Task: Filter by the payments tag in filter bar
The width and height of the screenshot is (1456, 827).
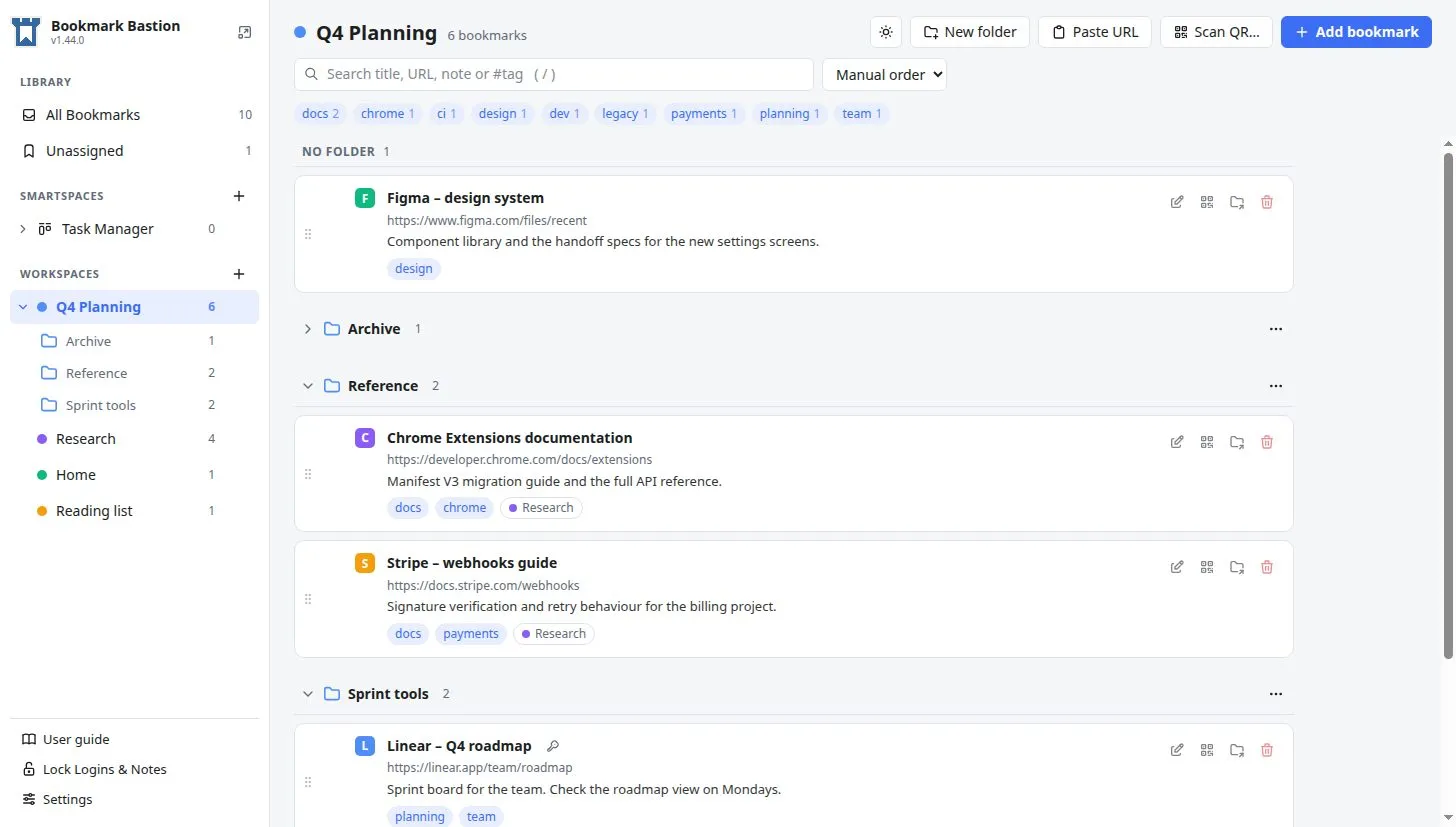Action: (704, 114)
